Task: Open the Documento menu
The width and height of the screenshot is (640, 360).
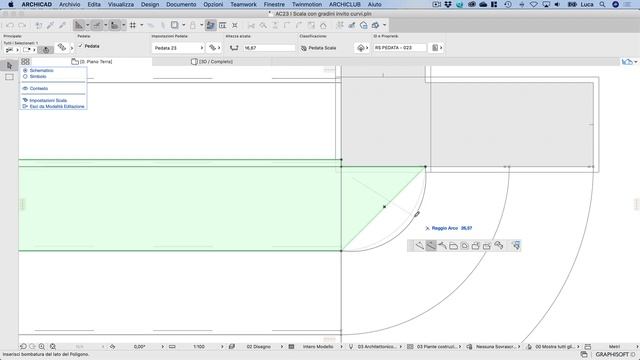Action: 181,4
